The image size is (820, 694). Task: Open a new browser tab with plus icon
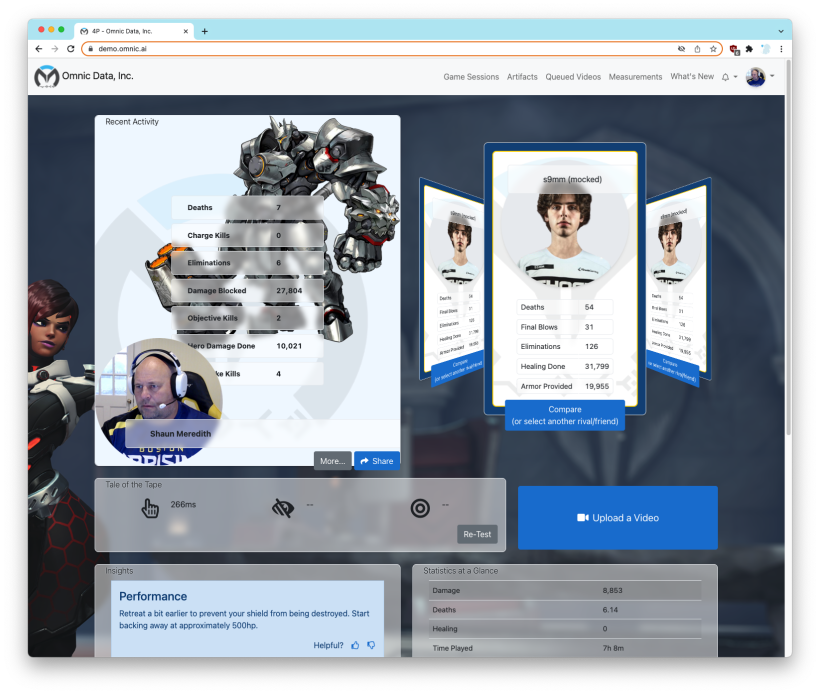click(x=204, y=31)
